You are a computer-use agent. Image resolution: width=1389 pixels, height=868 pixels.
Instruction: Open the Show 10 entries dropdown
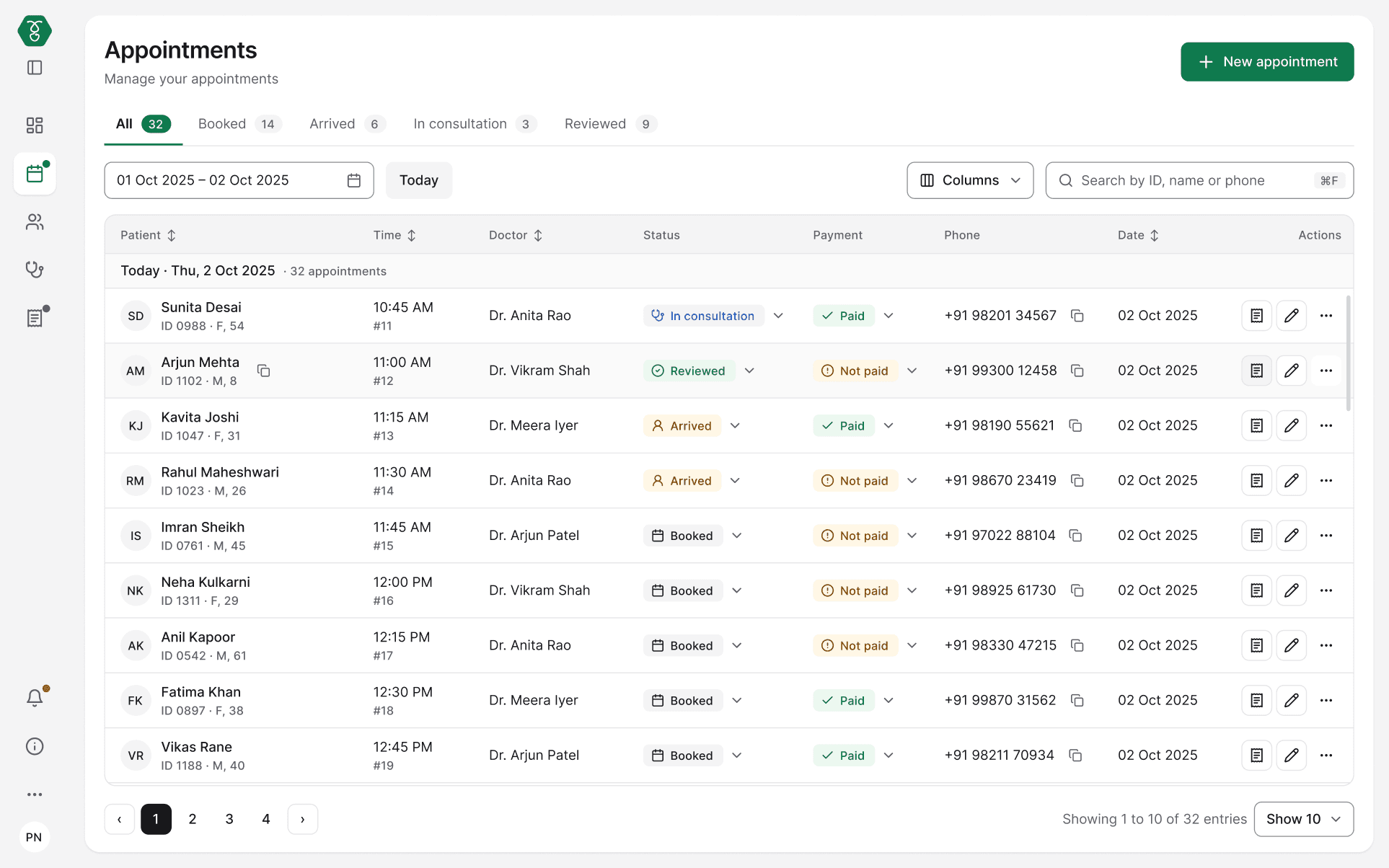1303,819
